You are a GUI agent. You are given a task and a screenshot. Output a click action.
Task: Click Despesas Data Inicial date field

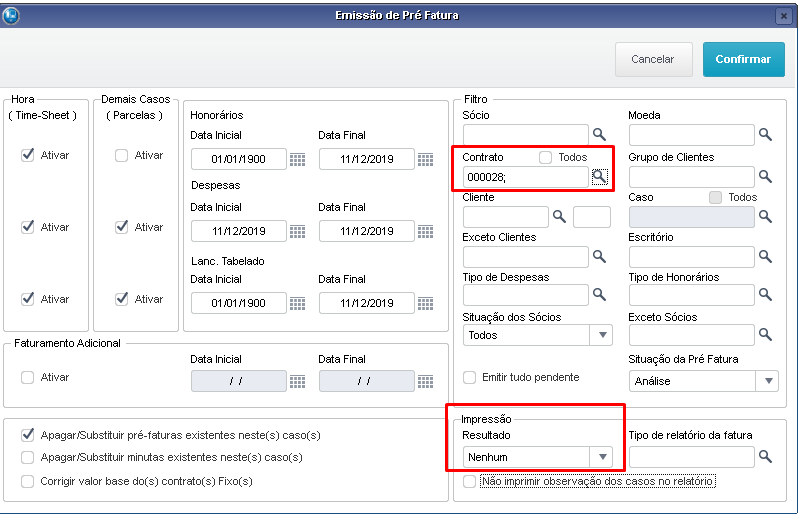tap(238, 231)
